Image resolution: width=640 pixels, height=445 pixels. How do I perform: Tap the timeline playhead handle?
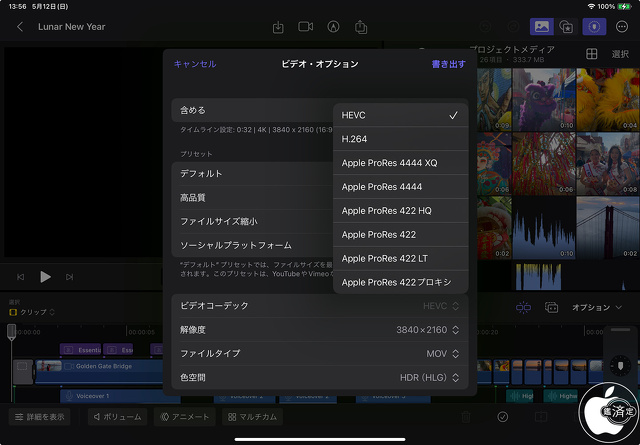point(11,332)
